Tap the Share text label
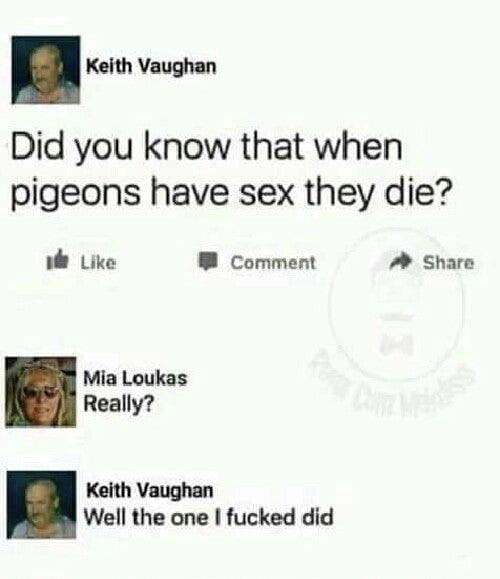This screenshot has height=579, width=500. coord(448,263)
